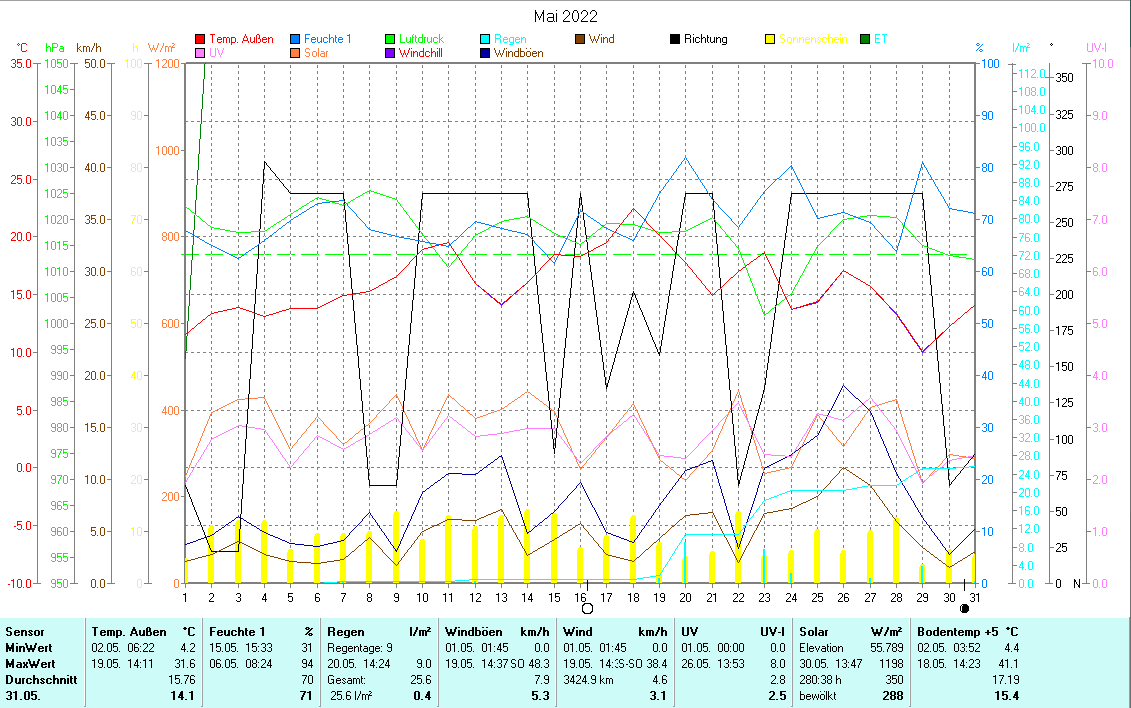
Task: Click the Regentage: 9 entry
Action: coord(363,648)
